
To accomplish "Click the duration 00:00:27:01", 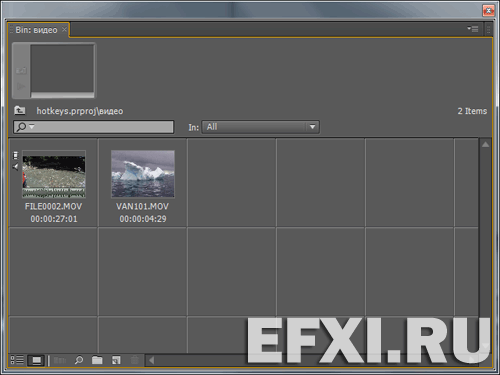I will 54,219.
